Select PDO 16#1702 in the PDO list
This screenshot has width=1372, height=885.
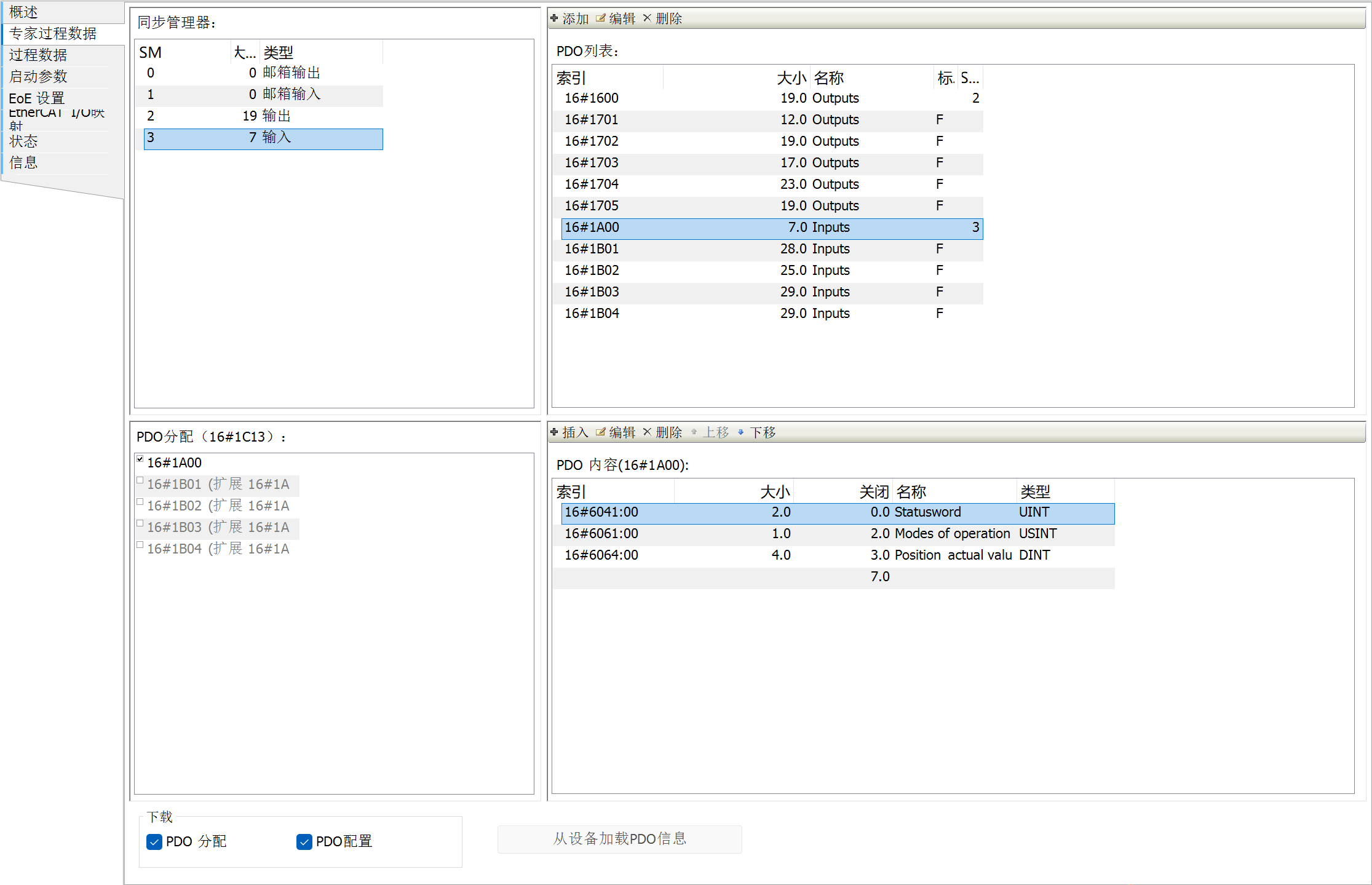point(772,141)
